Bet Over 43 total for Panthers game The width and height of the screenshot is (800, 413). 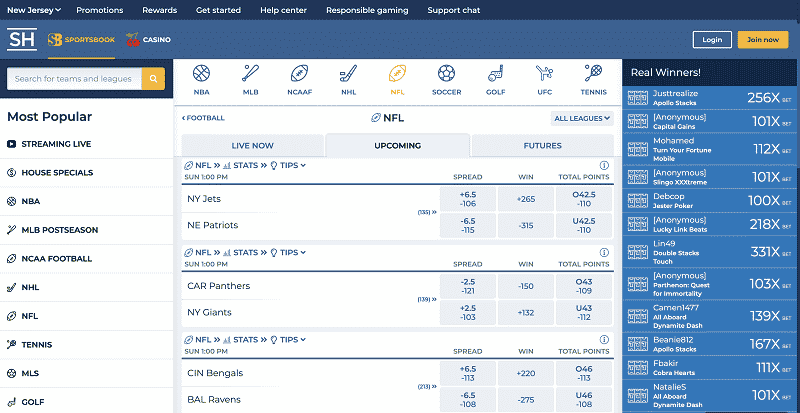pos(584,286)
